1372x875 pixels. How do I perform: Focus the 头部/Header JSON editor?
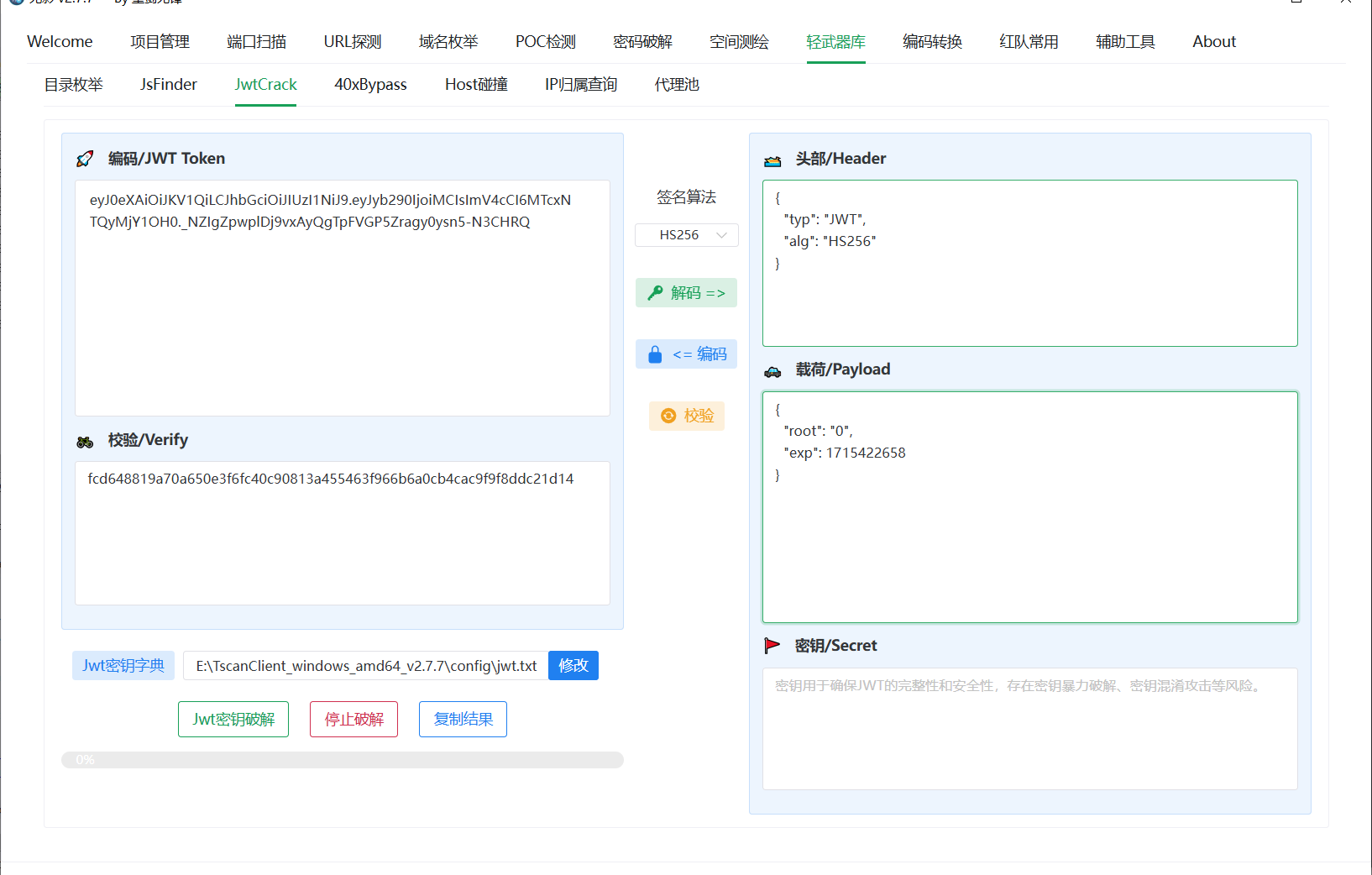pos(1030,263)
